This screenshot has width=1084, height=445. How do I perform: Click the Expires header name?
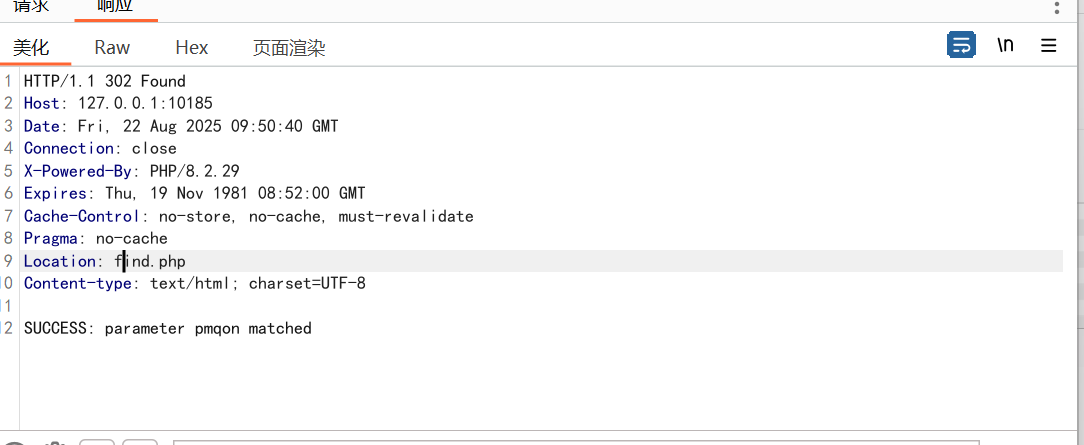(x=55, y=193)
